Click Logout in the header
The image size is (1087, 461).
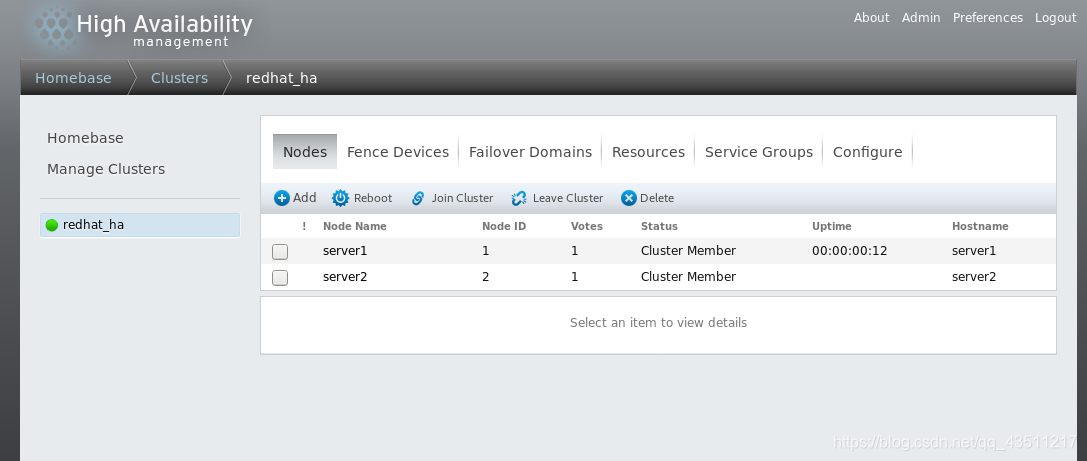[1055, 18]
